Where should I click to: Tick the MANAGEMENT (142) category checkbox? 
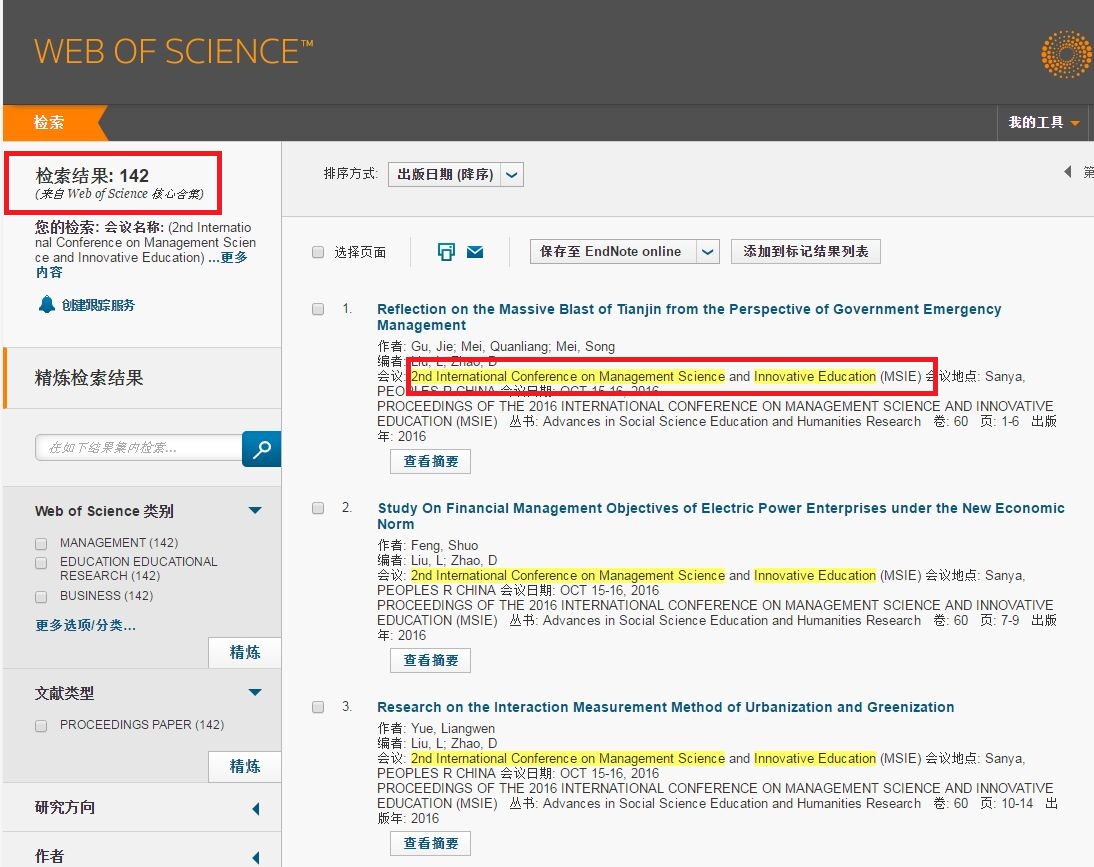click(41, 543)
